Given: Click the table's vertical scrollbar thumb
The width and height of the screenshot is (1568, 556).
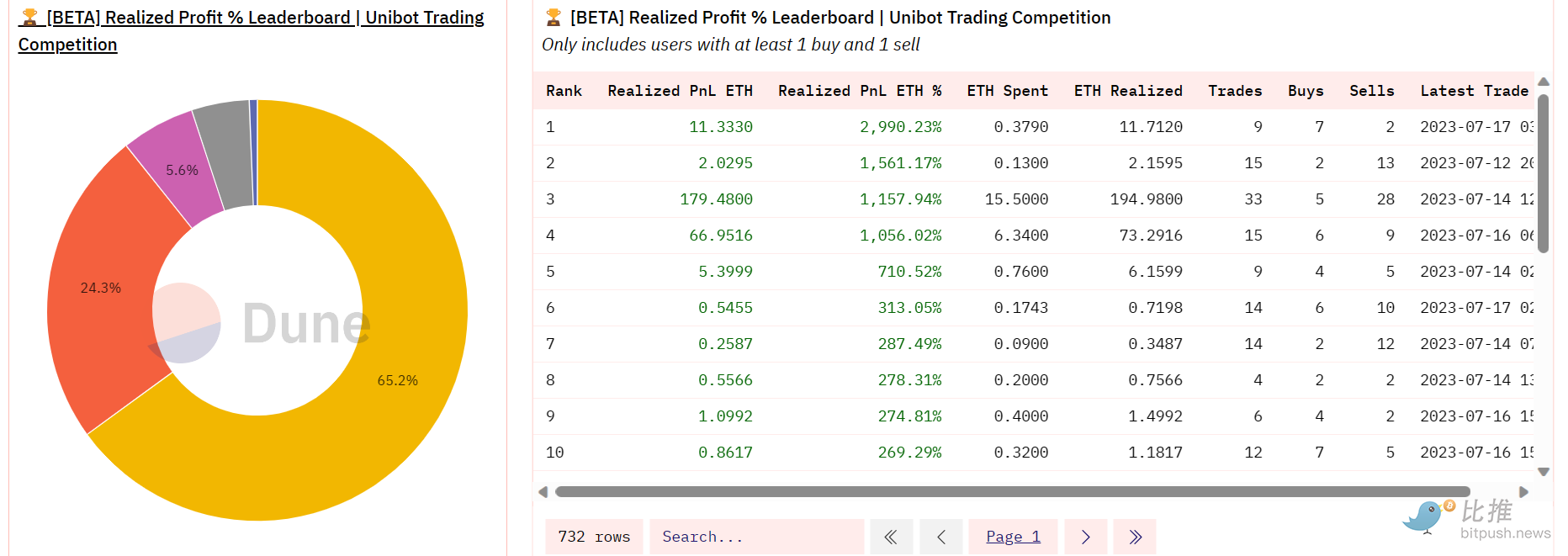Looking at the screenshot, I should tap(1544, 172).
